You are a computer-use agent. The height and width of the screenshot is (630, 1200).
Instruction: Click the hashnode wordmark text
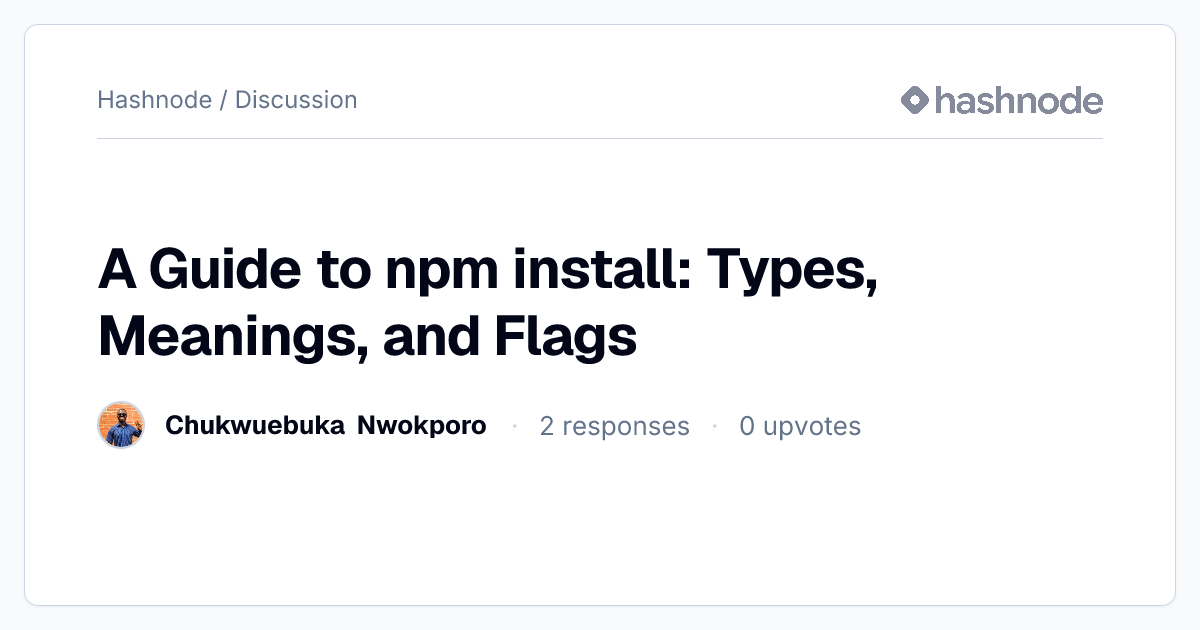point(1019,100)
